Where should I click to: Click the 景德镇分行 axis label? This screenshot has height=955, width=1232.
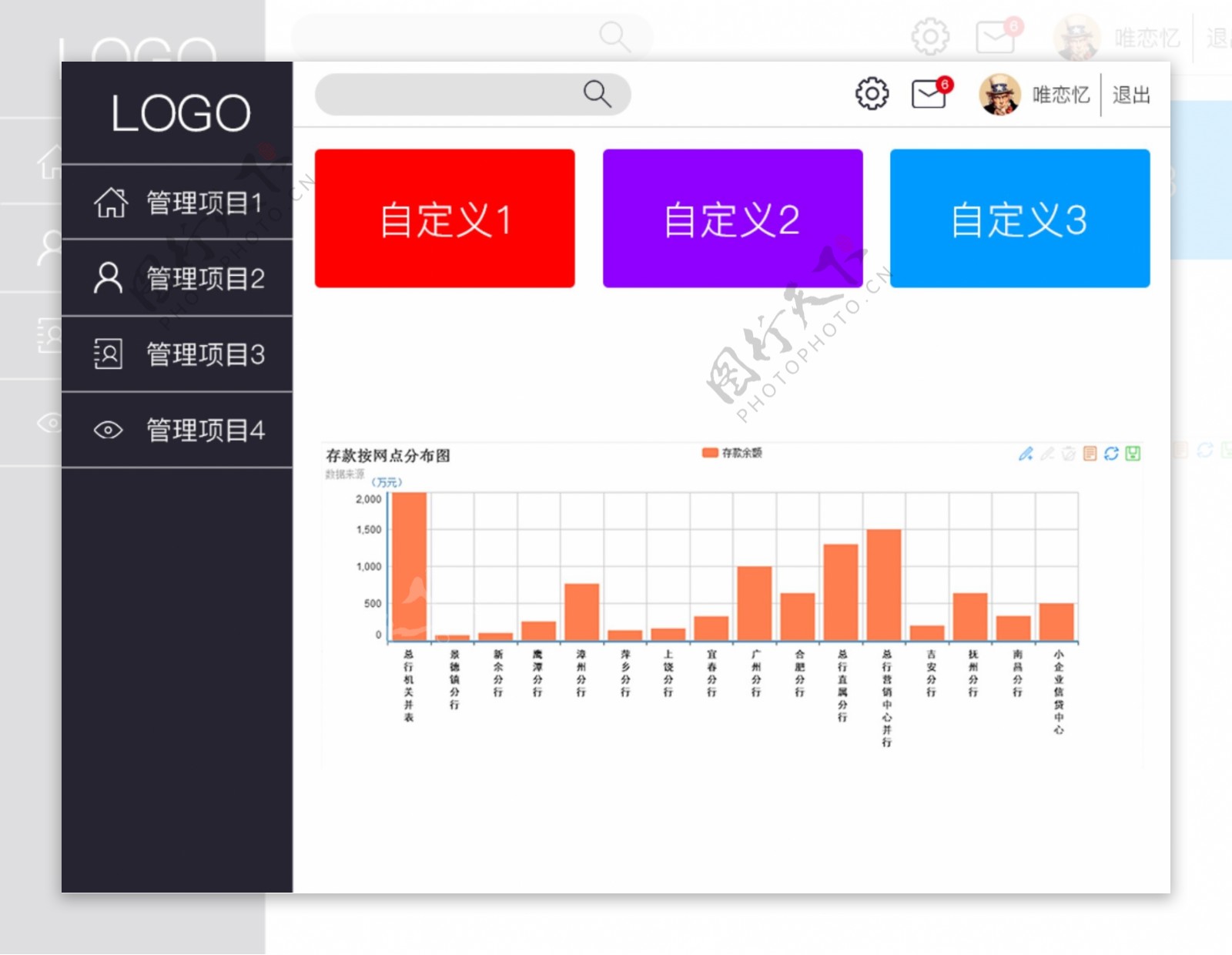coord(454,679)
